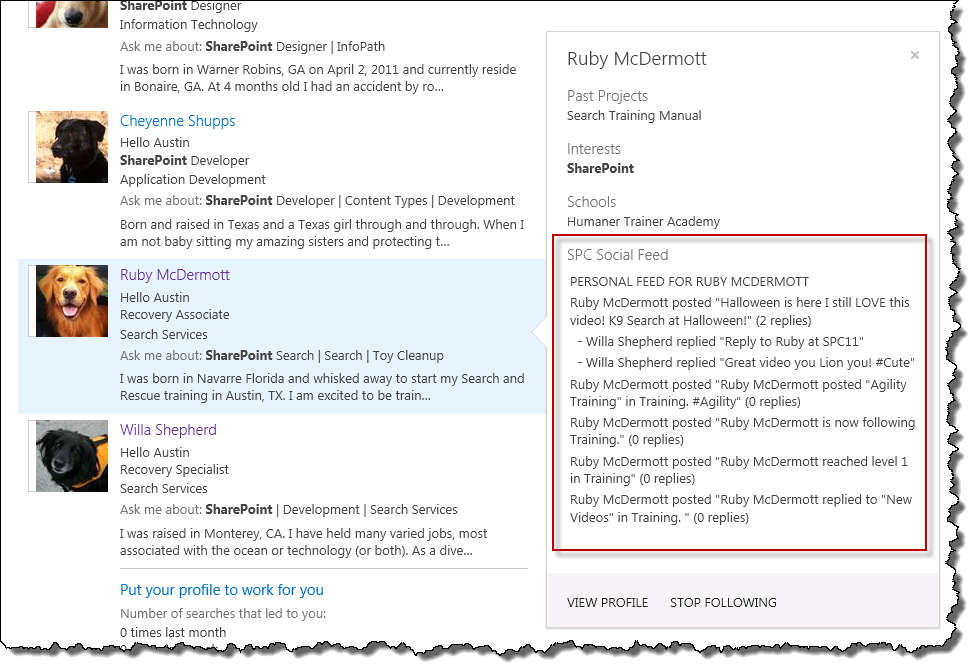Image resolution: width=978 pixels, height=671 pixels.
Task: Click 'I was born in Navarre Florida' description
Action: [322, 387]
